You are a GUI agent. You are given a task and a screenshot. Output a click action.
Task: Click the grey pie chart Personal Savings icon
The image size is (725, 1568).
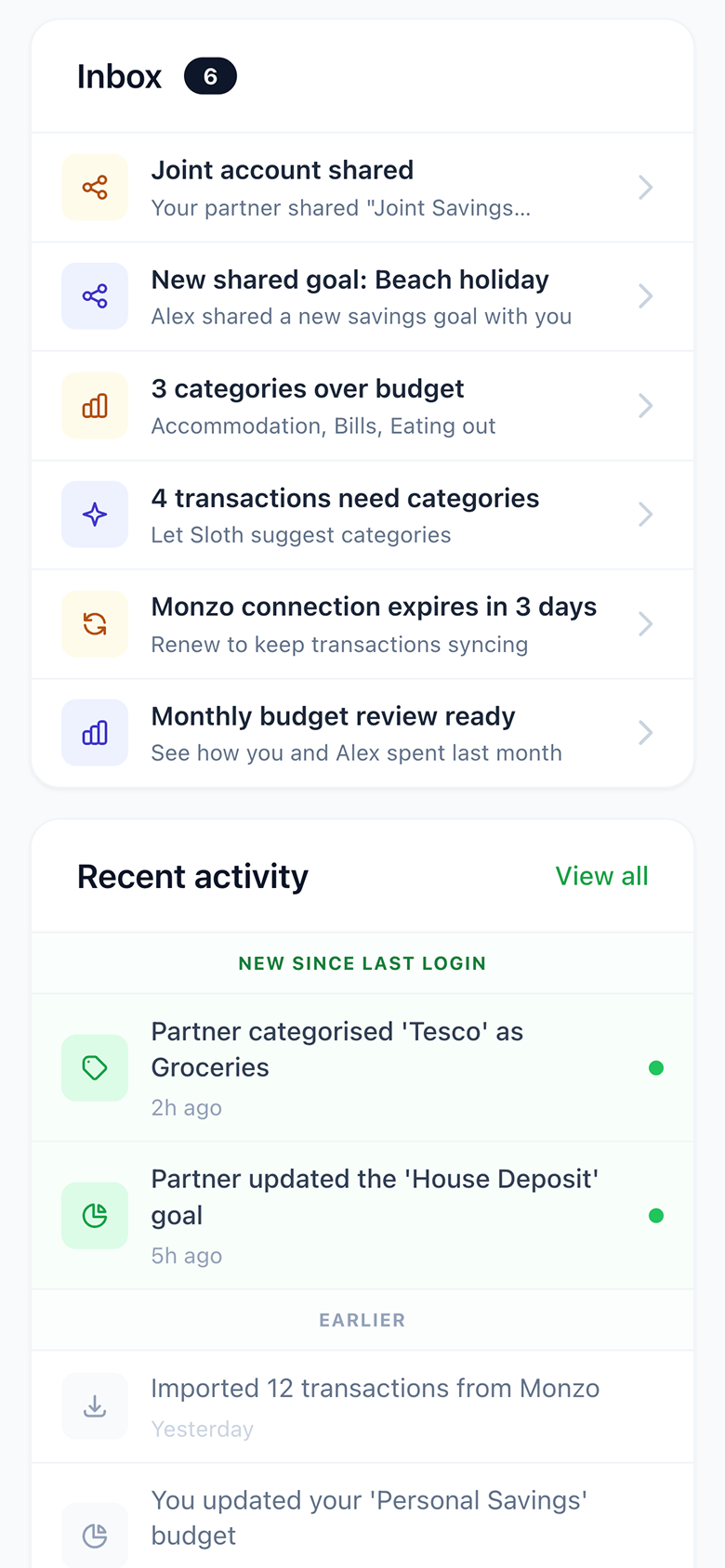point(95,1536)
